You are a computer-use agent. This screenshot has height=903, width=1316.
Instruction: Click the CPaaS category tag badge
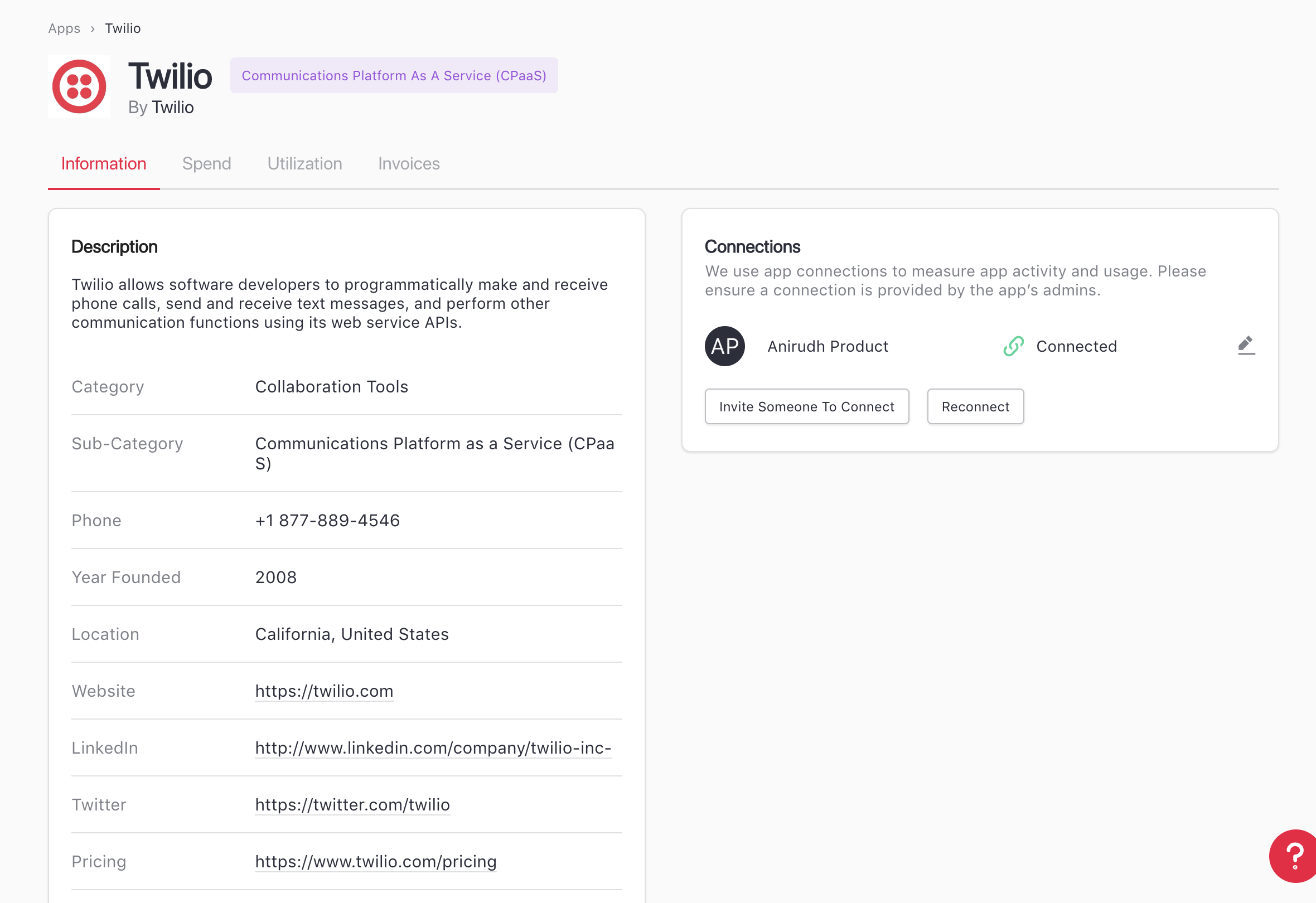tap(394, 75)
